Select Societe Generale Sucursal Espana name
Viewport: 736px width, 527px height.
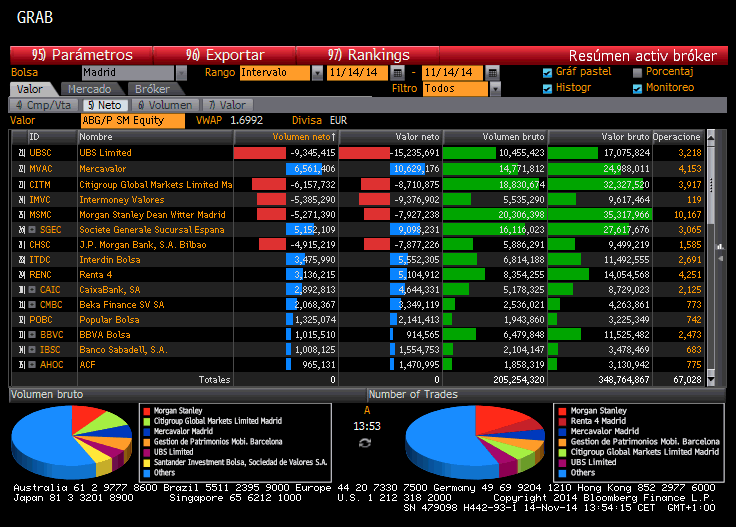click(x=152, y=230)
